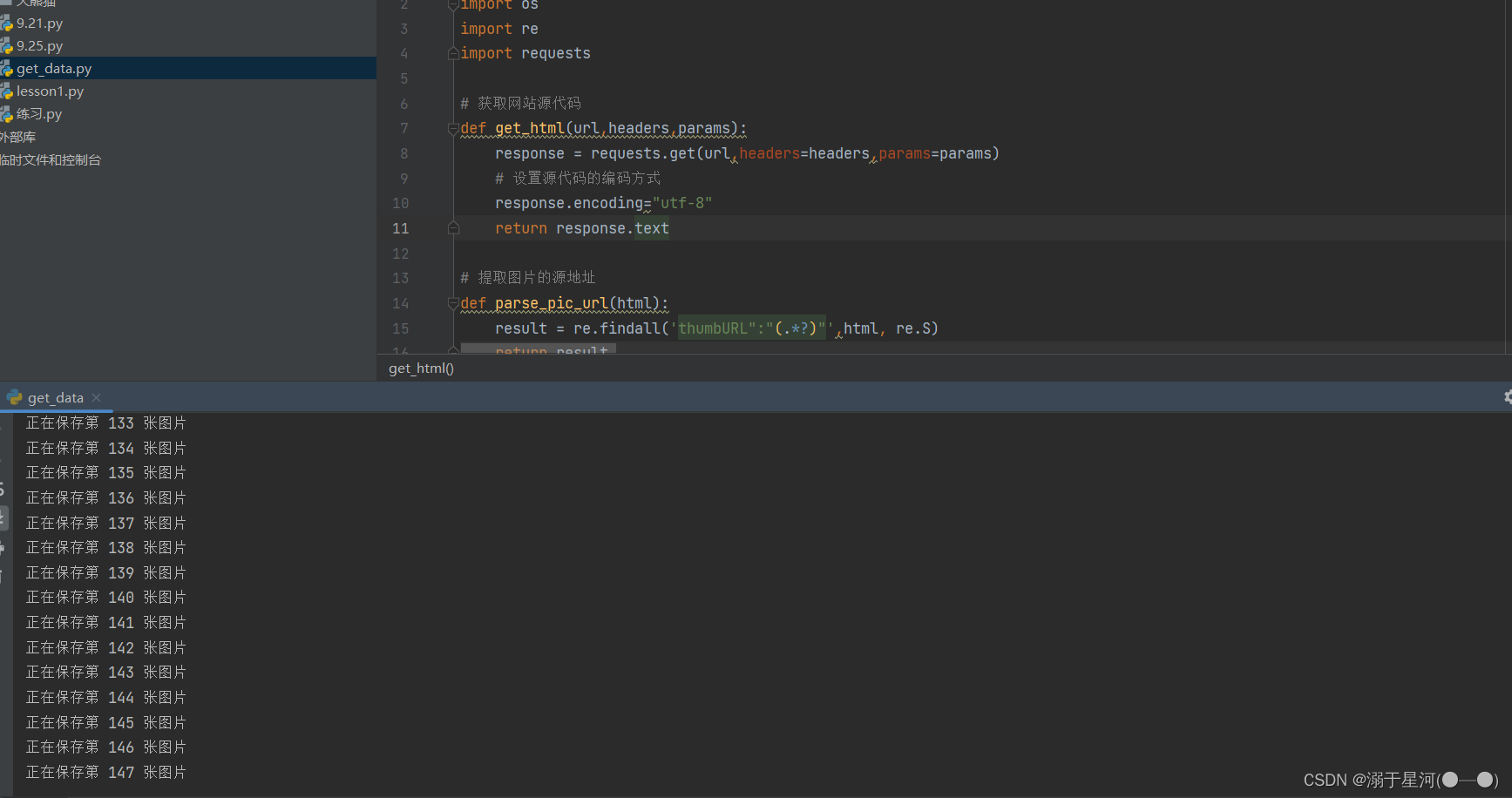Click the 练习.py file icon
The width and height of the screenshot is (1512, 798).
[x=8, y=113]
